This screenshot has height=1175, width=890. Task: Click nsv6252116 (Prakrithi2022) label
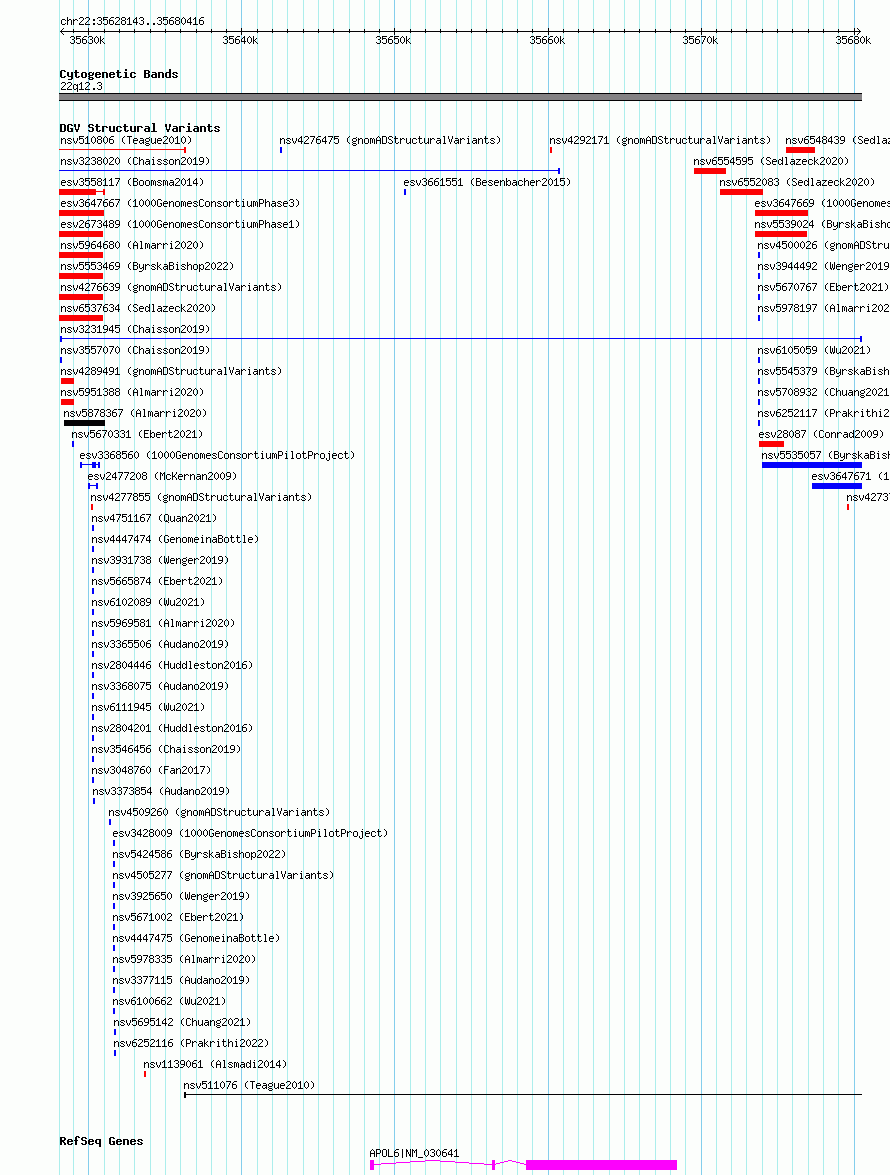pos(191,1042)
